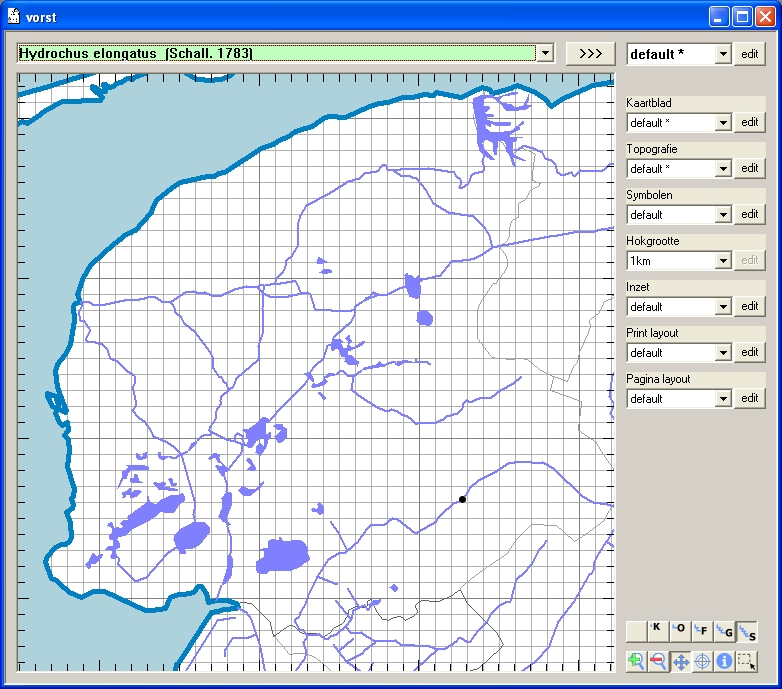Screen dimensions: 782x689
Task: Select the zoom out magnifier tool
Action: click(658, 661)
